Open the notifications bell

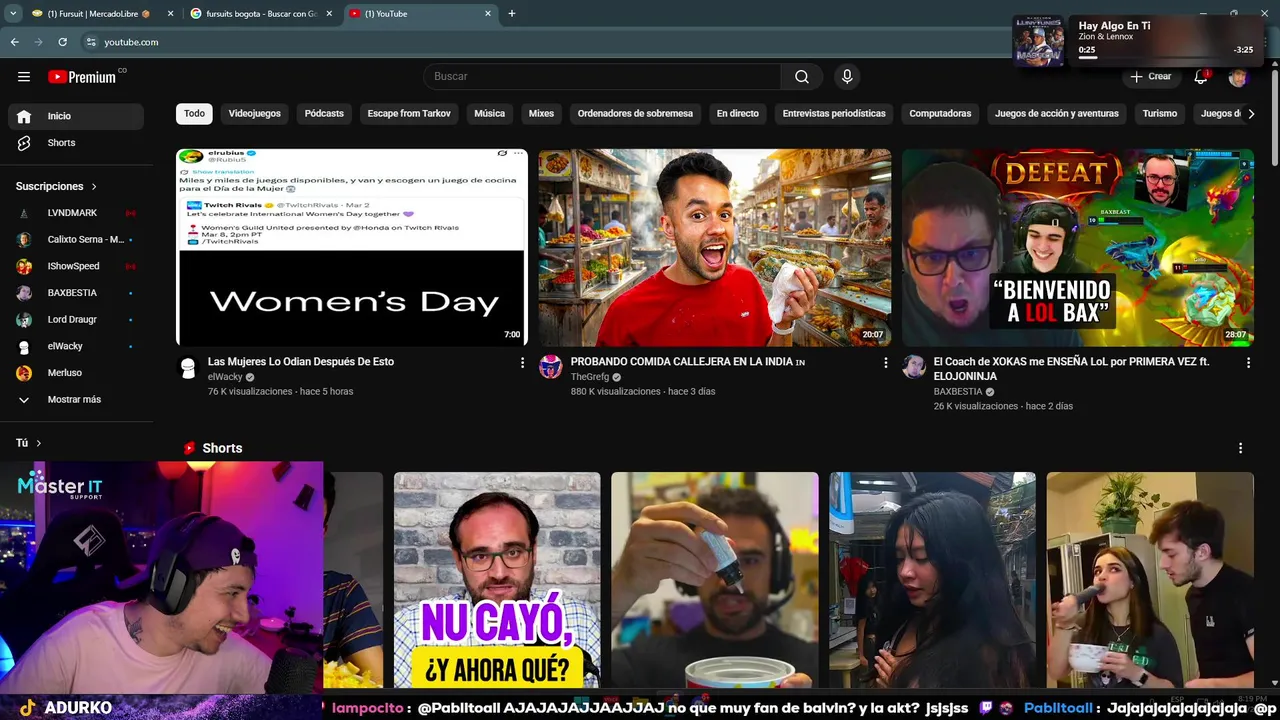coord(1201,77)
